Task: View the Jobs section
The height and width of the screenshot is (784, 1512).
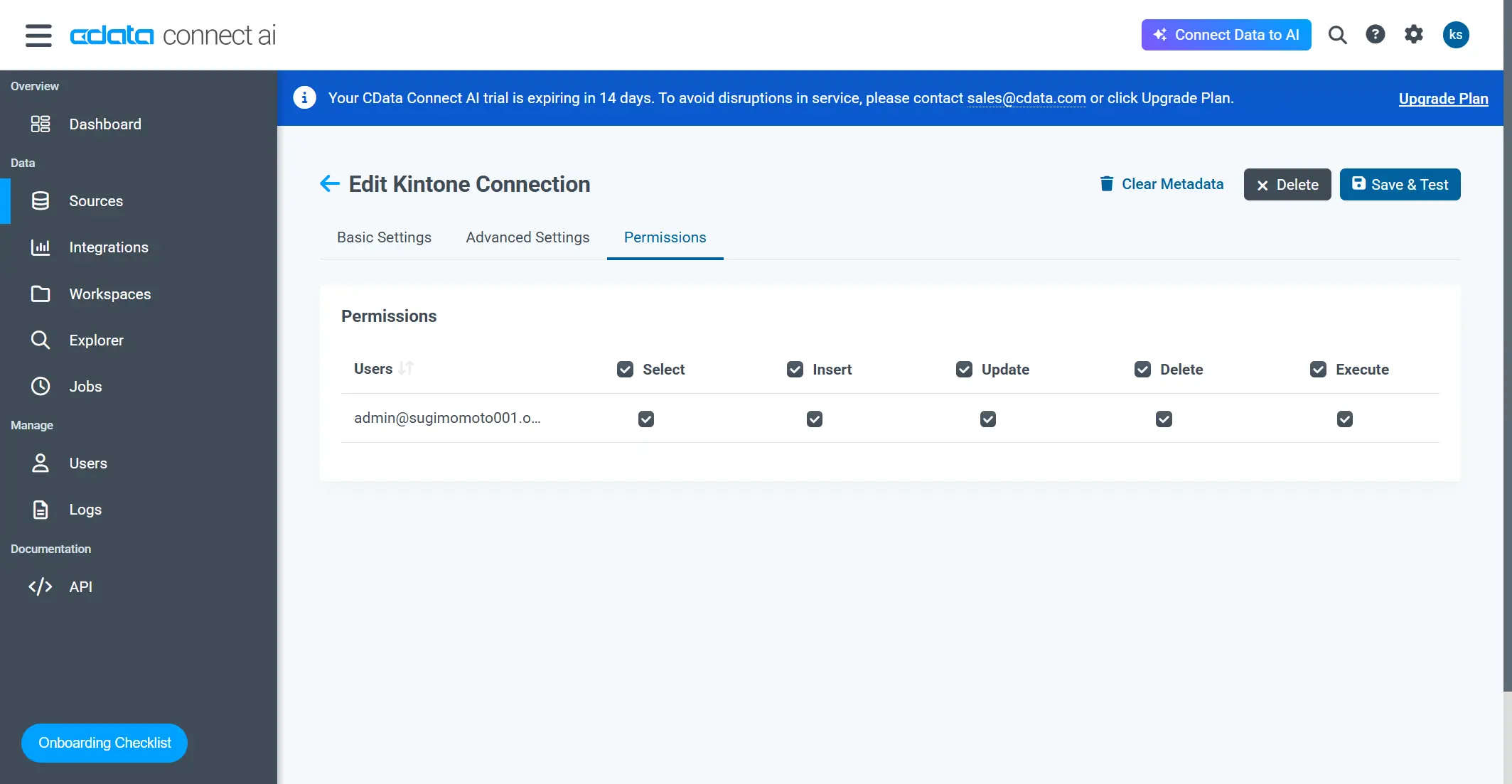Action: pos(85,386)
